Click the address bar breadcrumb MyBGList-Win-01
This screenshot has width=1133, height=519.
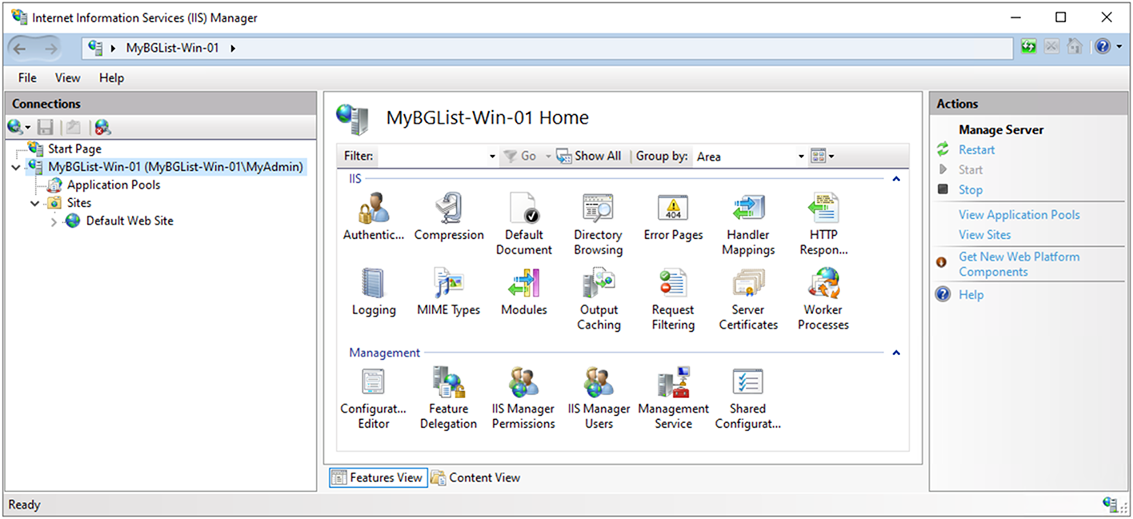click(x=172, y=48)
